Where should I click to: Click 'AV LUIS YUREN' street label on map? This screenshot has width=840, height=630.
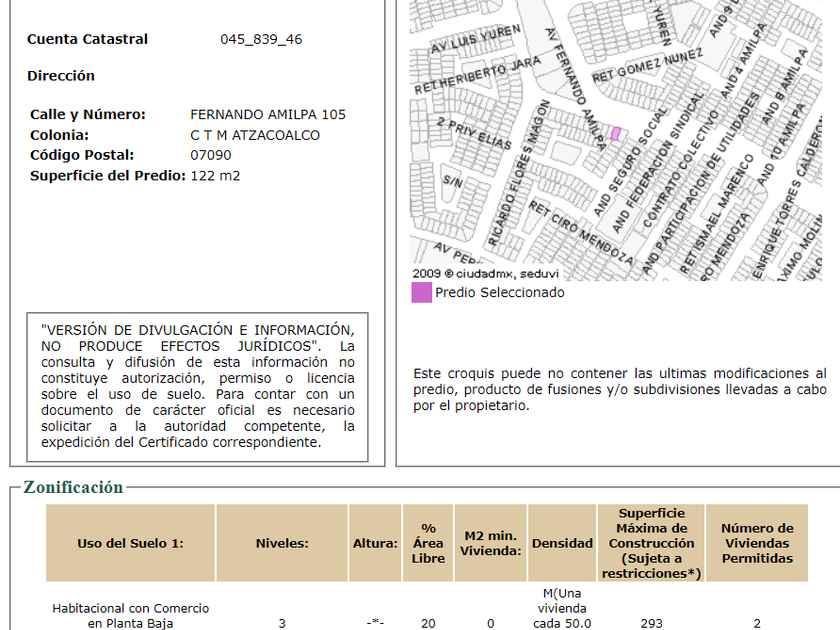coord(476,39)
